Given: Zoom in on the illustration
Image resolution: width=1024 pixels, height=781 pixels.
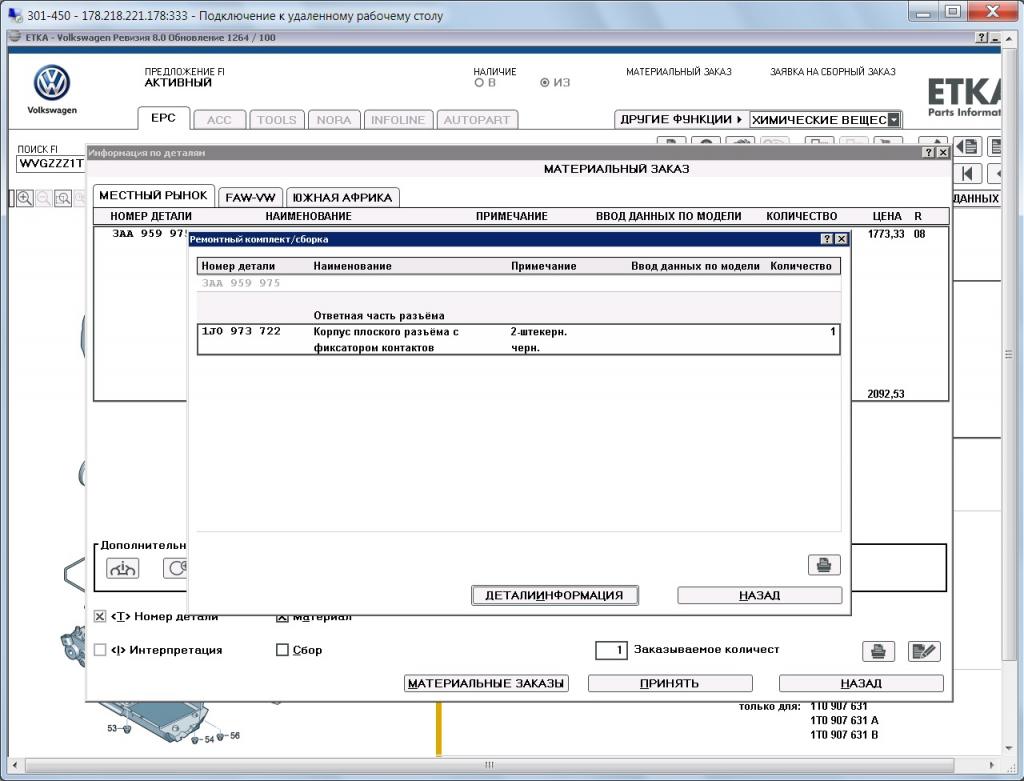Looking at the screenshot, I should click(x=25, y=198).
